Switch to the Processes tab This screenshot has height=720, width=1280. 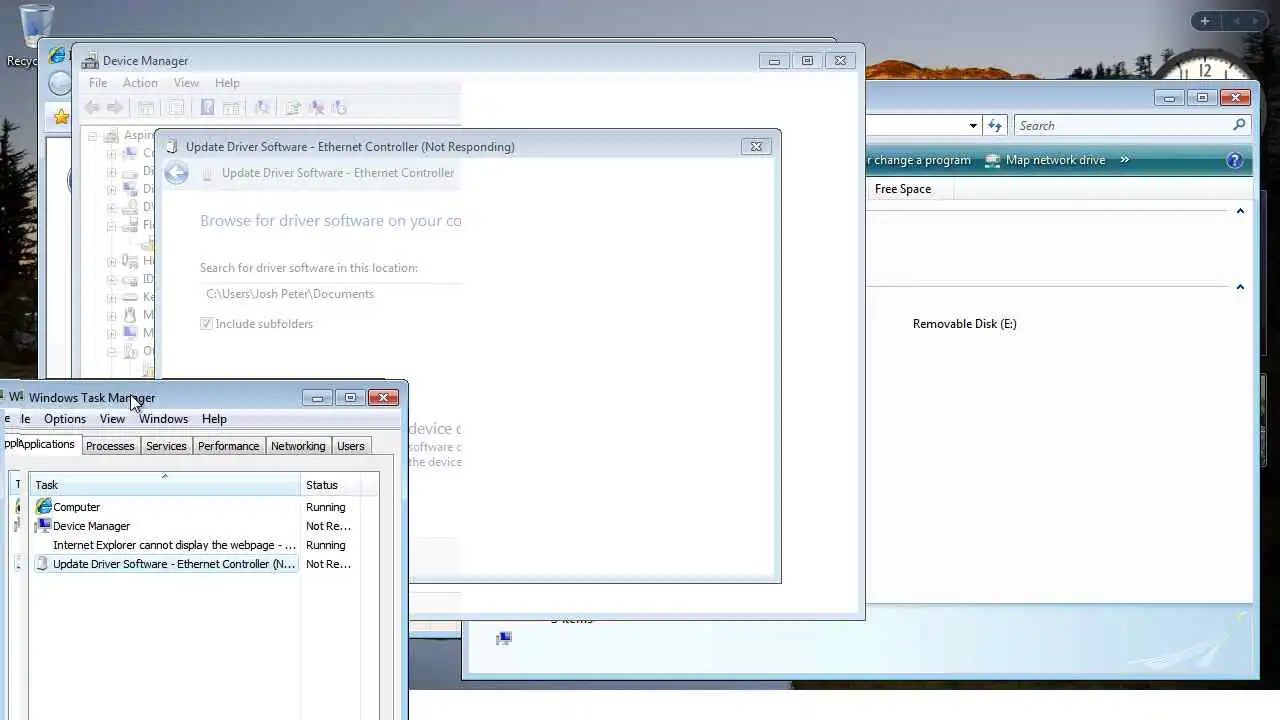(x=110, y=446)
